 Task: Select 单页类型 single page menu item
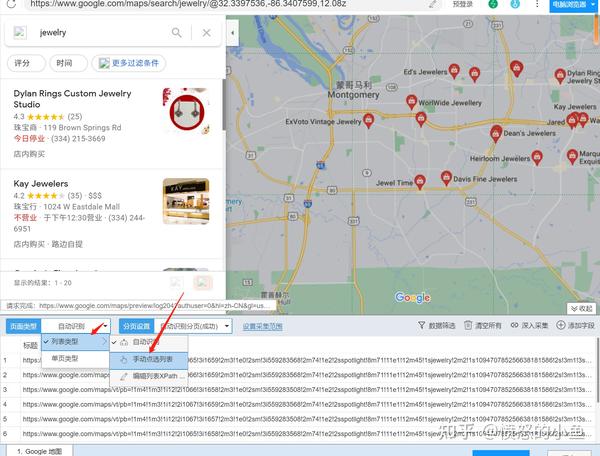(x=75, y=358)
